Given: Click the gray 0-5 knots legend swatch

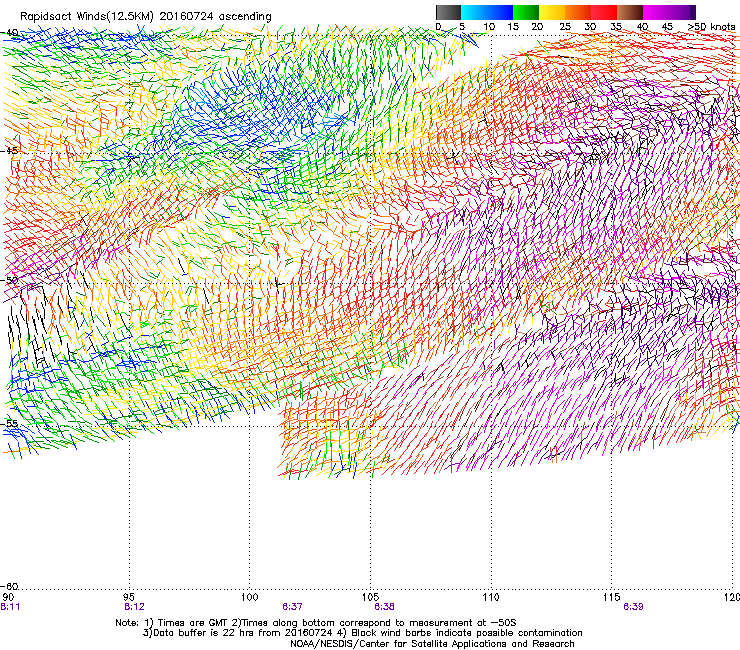Looking at the screenshot, I should coord(448,12).
